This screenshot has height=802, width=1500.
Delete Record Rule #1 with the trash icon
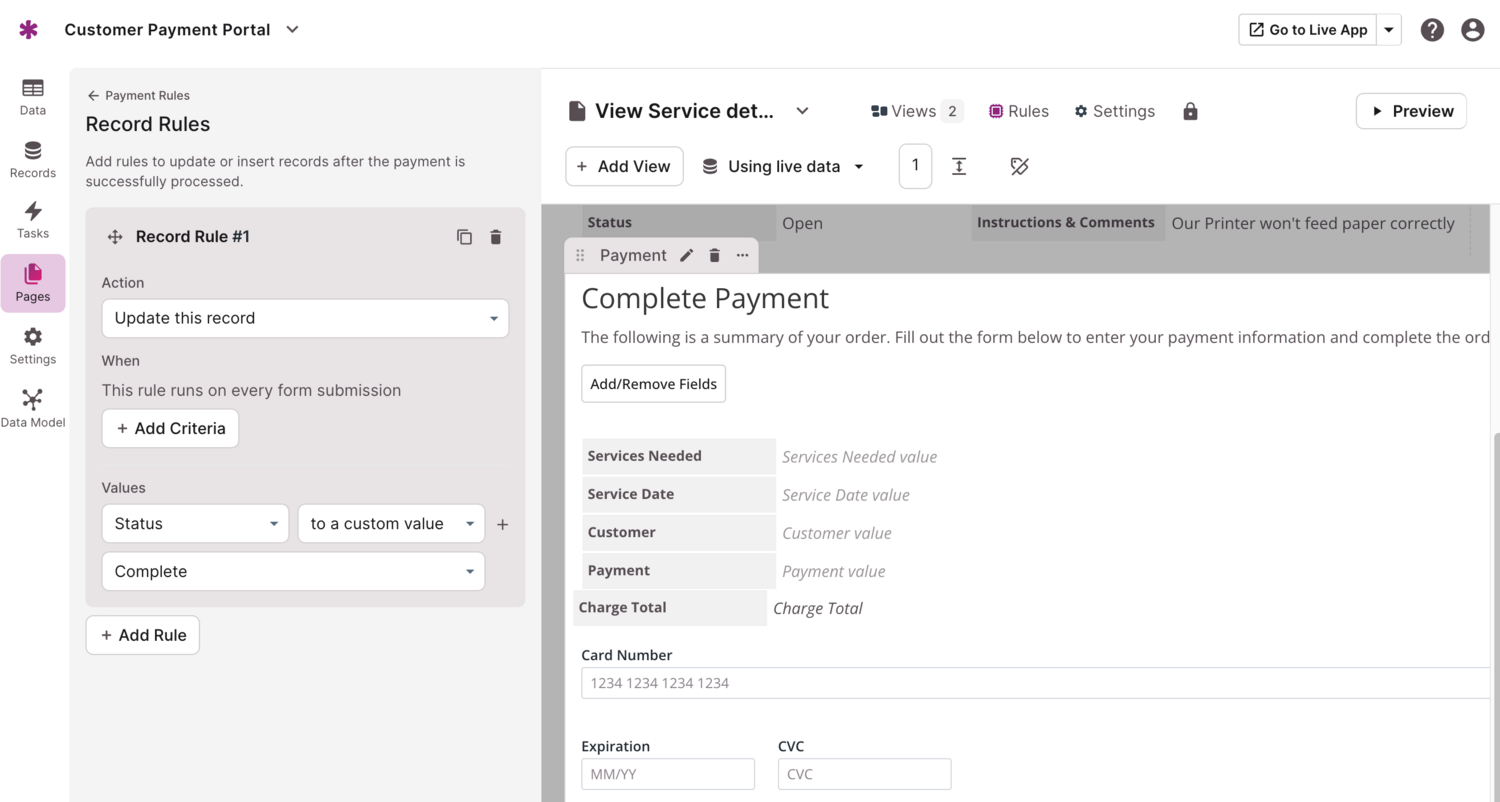(x=495, y=237)
